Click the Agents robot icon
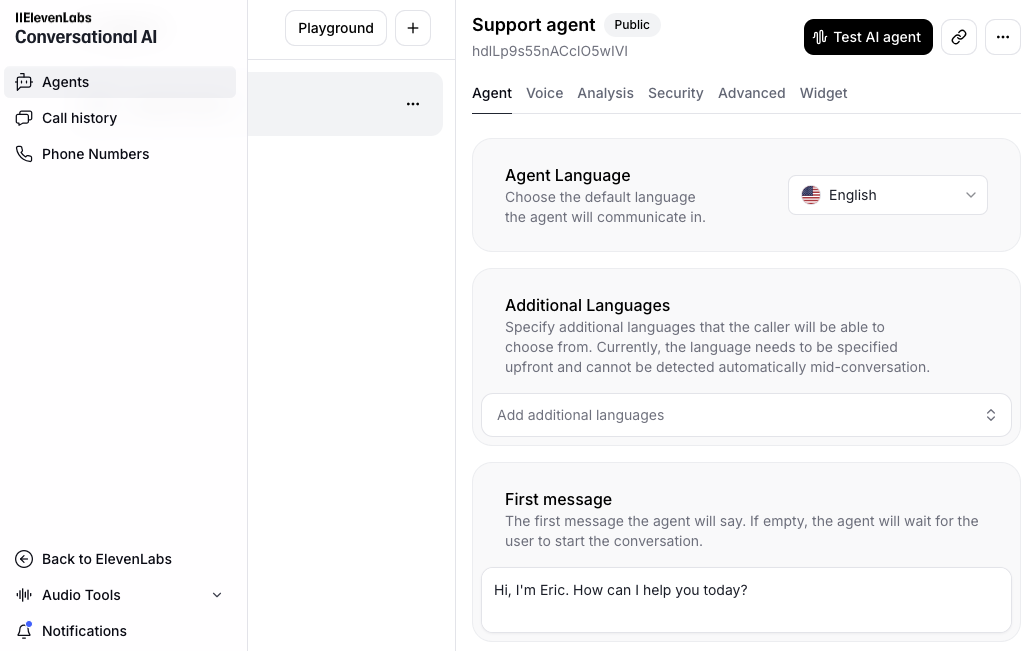The width and height of the screenshot is (1023, 651). point(24,82)
